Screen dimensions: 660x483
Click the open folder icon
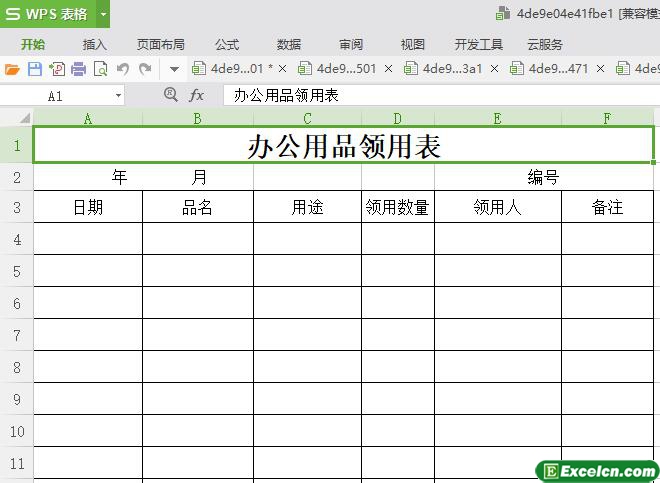[12, 69]
